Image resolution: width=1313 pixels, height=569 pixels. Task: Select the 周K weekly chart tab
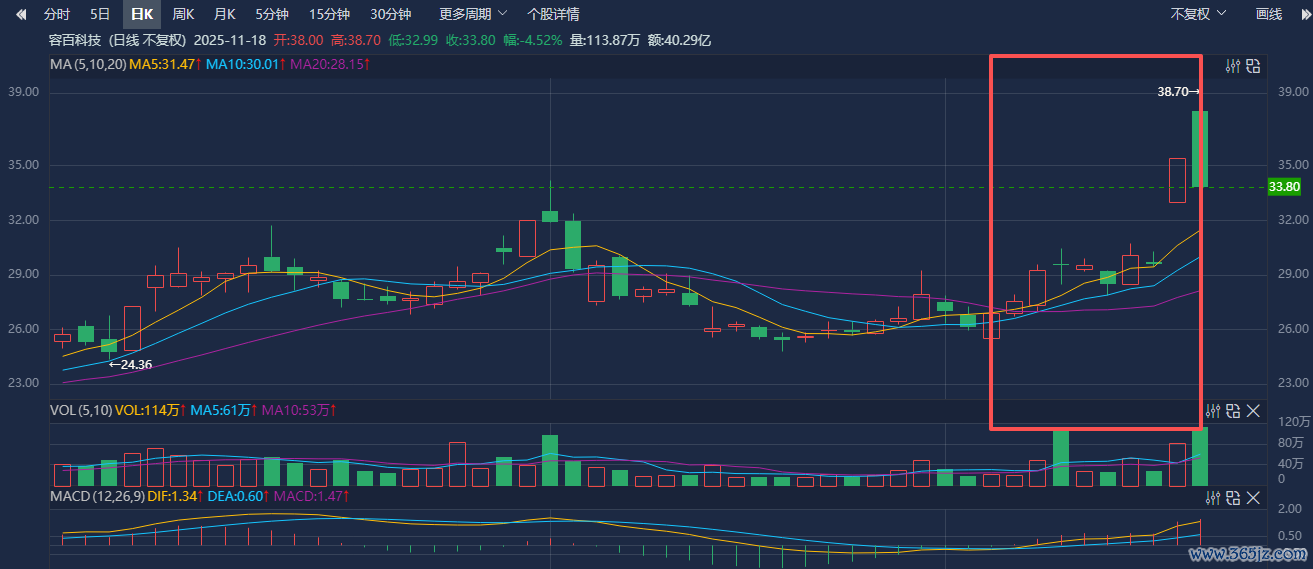183,14
